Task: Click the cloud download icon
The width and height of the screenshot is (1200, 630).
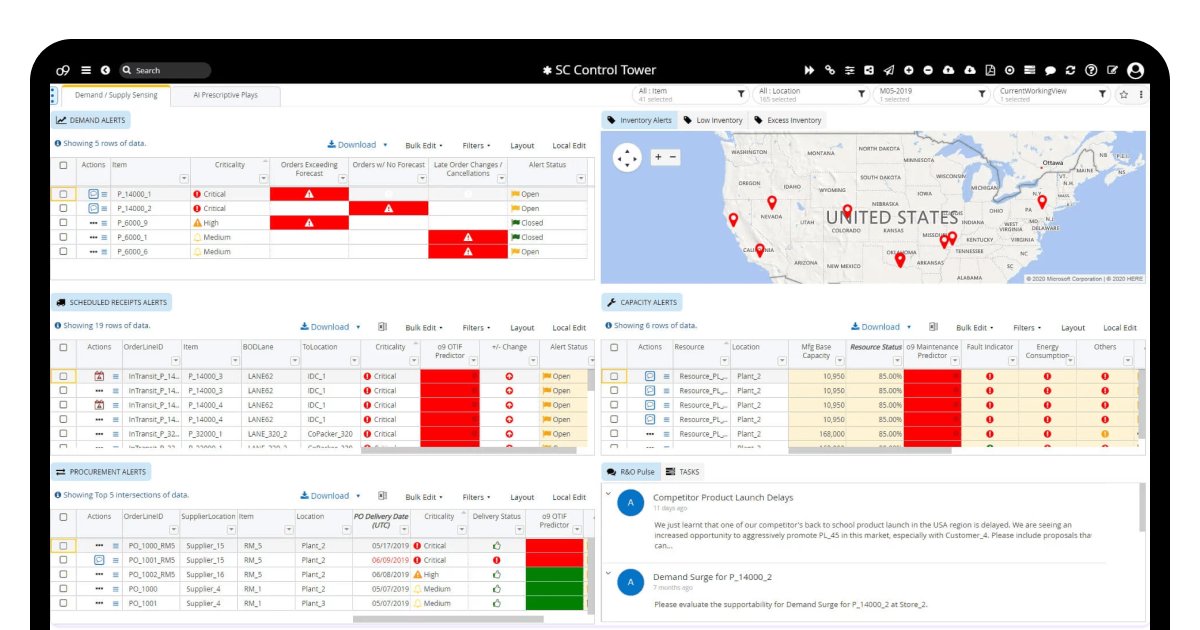Action: (x=970, y=70)
